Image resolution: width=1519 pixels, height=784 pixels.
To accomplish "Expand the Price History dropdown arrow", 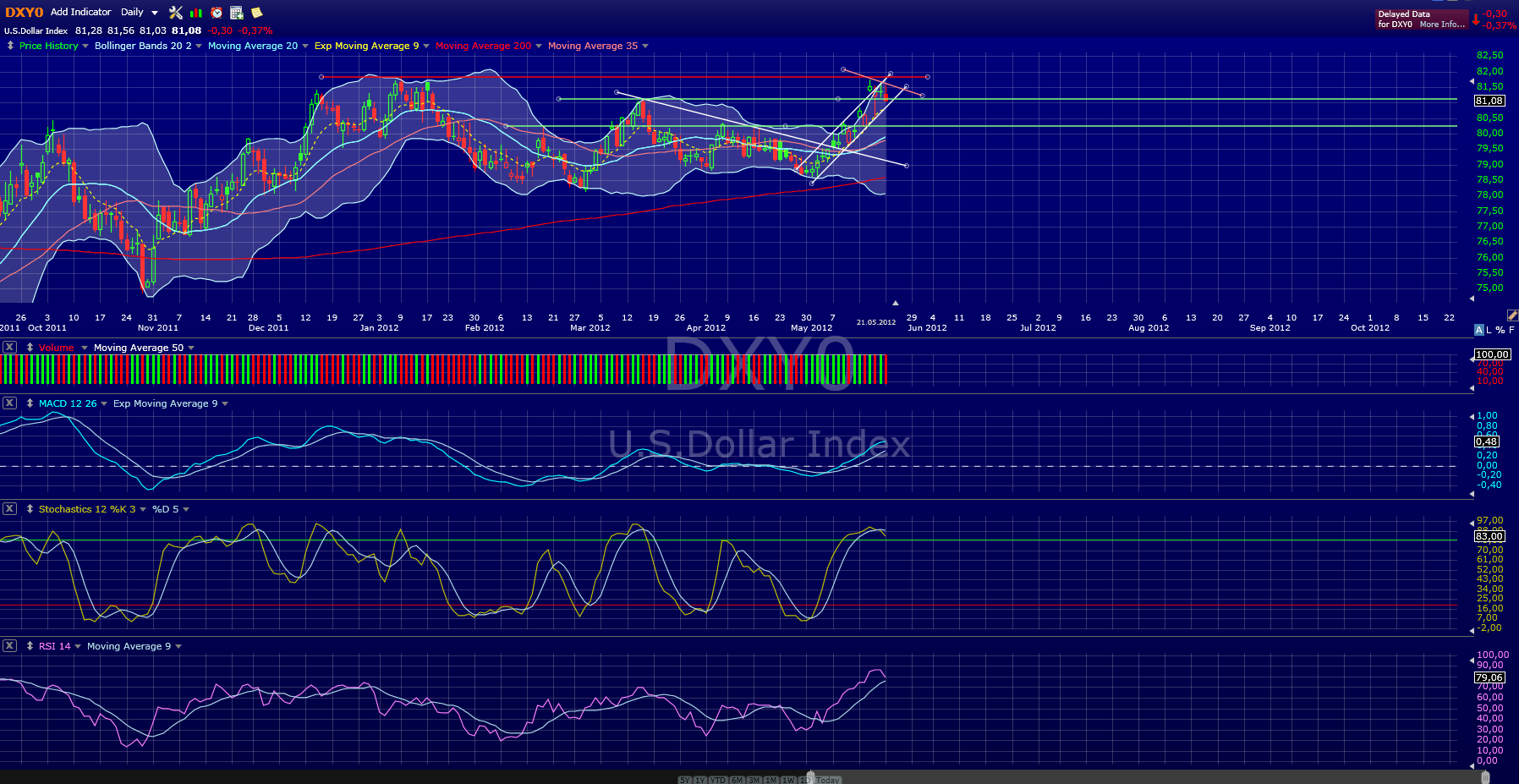I will [85, 47].
